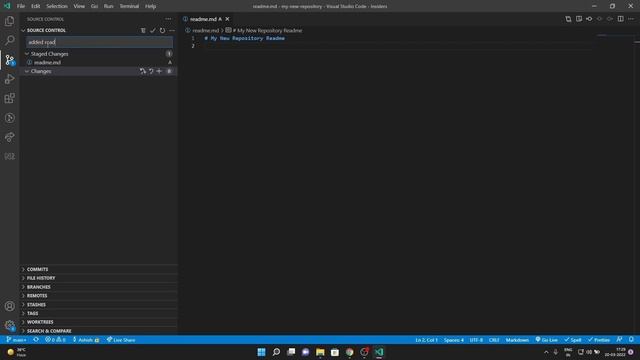Start Live Share session

(x=121, y=340)
